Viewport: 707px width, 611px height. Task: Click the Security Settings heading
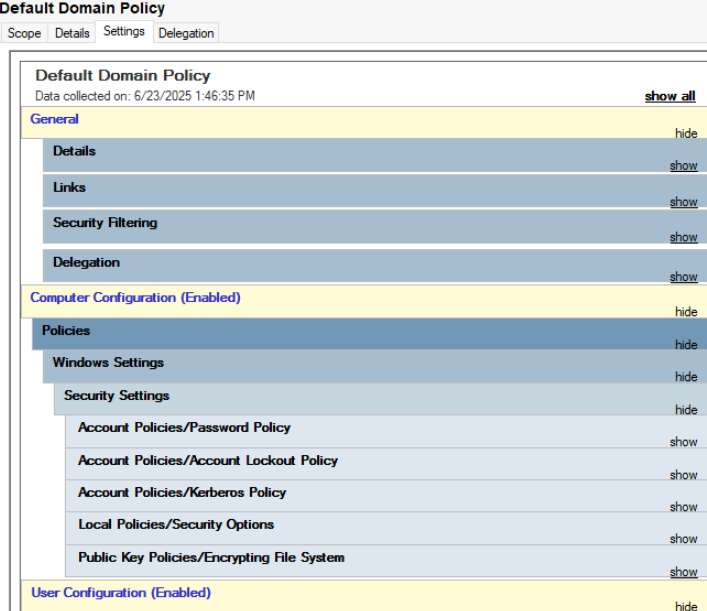point(117,395)
